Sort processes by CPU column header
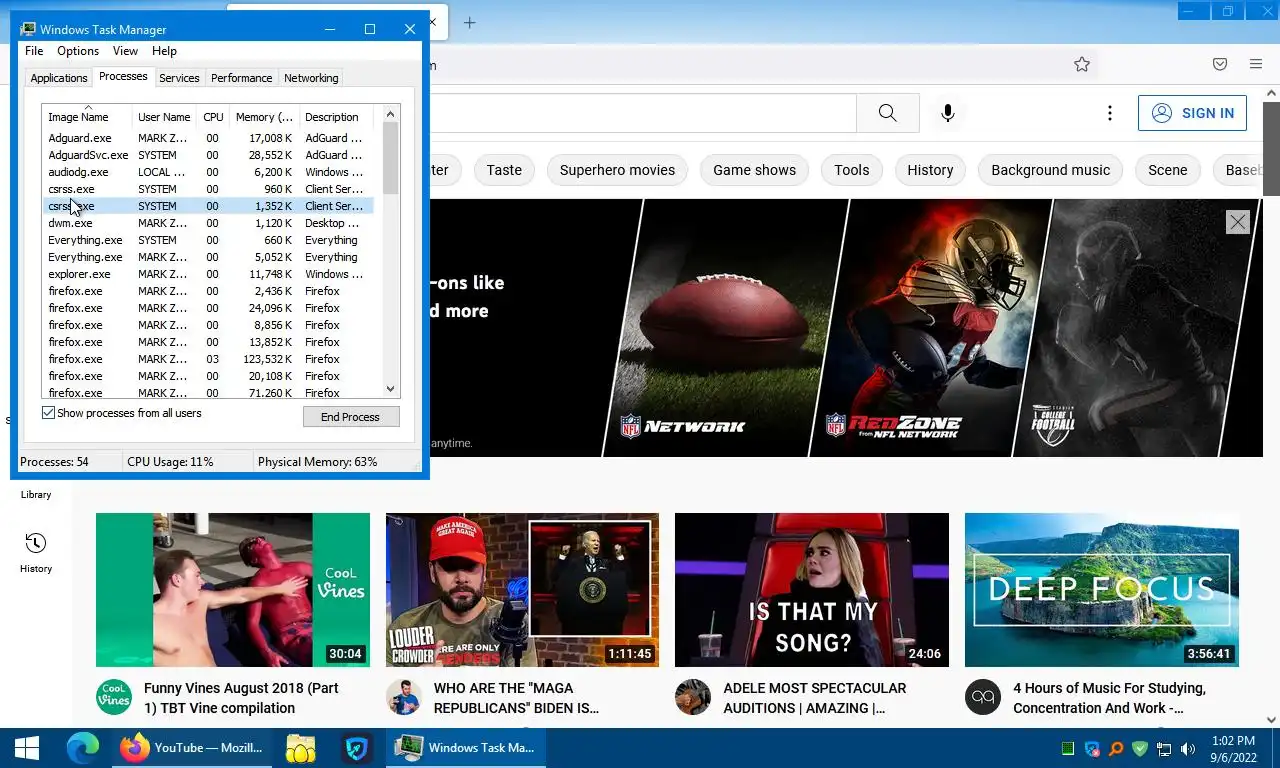Viewport: 1280px width, 768px height. click(x=213, y=116)
